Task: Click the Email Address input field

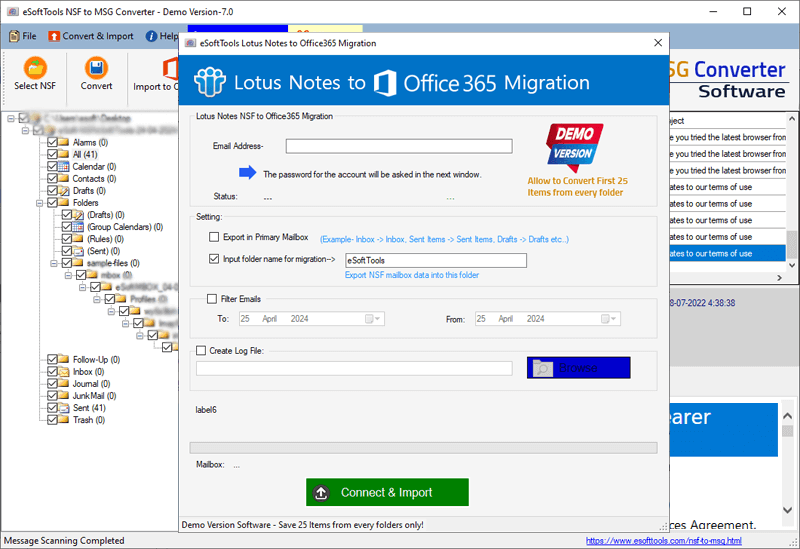Action: (x=398, y=146)
